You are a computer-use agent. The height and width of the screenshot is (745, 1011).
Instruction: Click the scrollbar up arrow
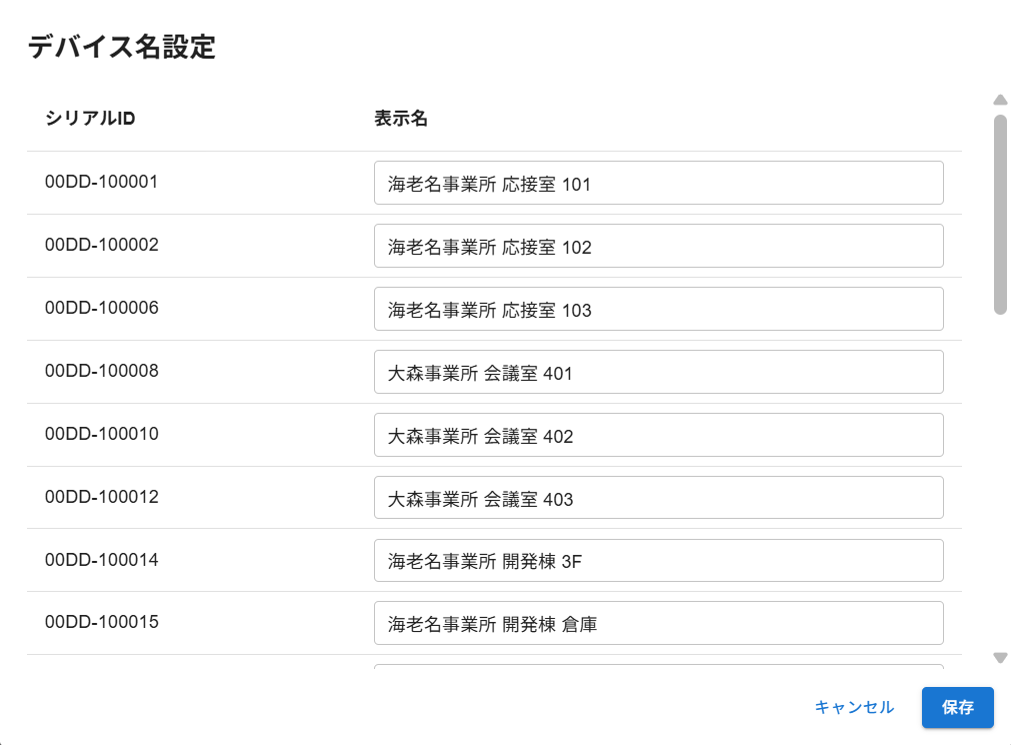(999, 100)
